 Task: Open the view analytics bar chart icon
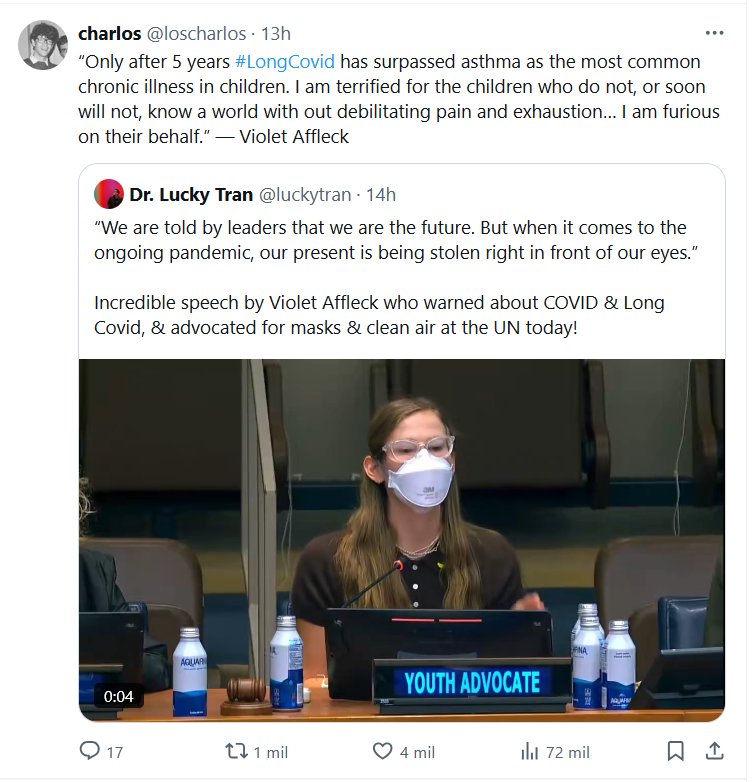pos(530,751)
